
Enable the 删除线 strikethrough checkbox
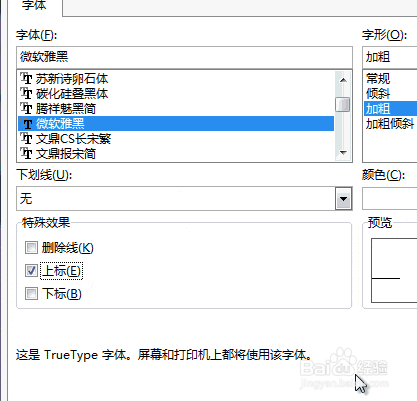[x=31, y=248]
